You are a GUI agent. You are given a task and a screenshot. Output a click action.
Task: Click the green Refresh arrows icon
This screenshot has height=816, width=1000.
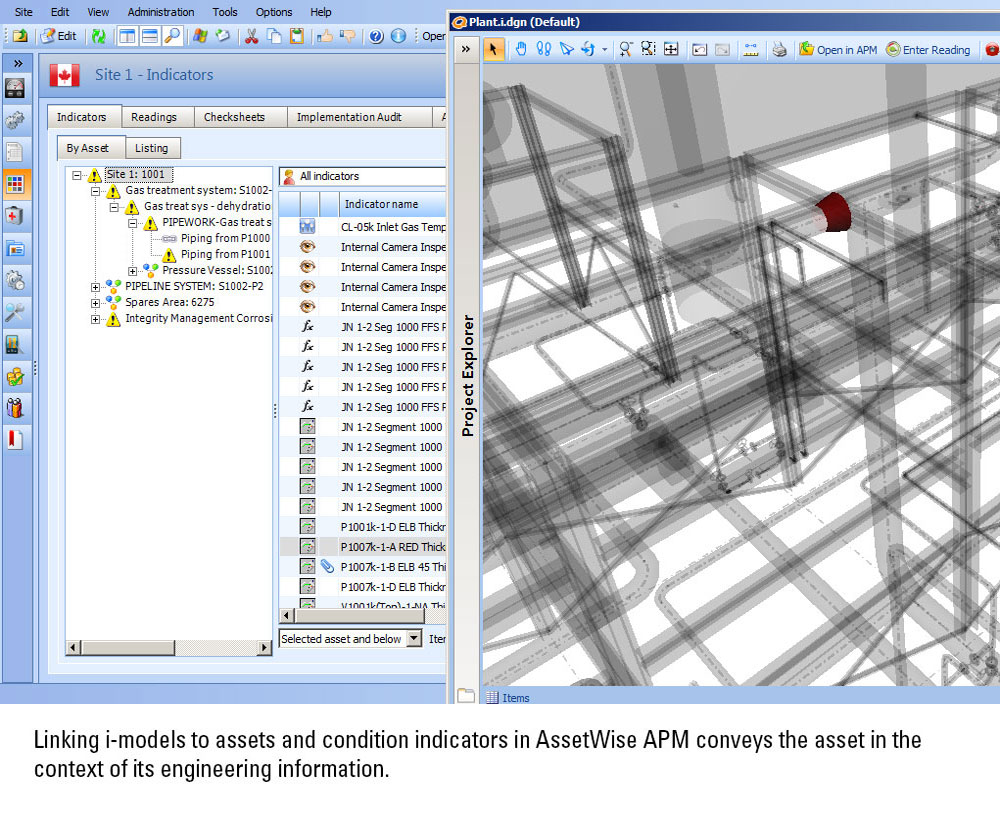98,36
